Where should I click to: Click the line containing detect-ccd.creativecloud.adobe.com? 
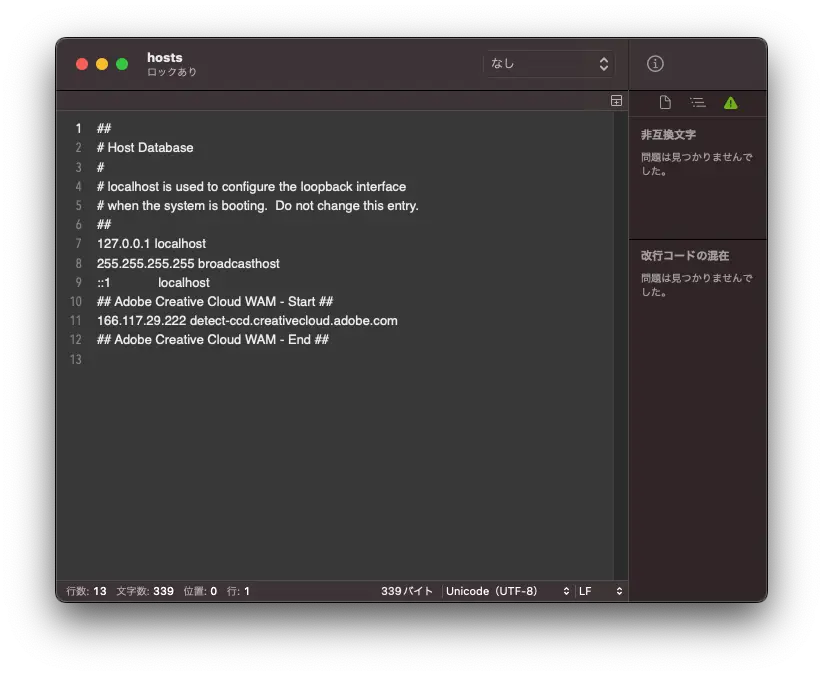247,321
